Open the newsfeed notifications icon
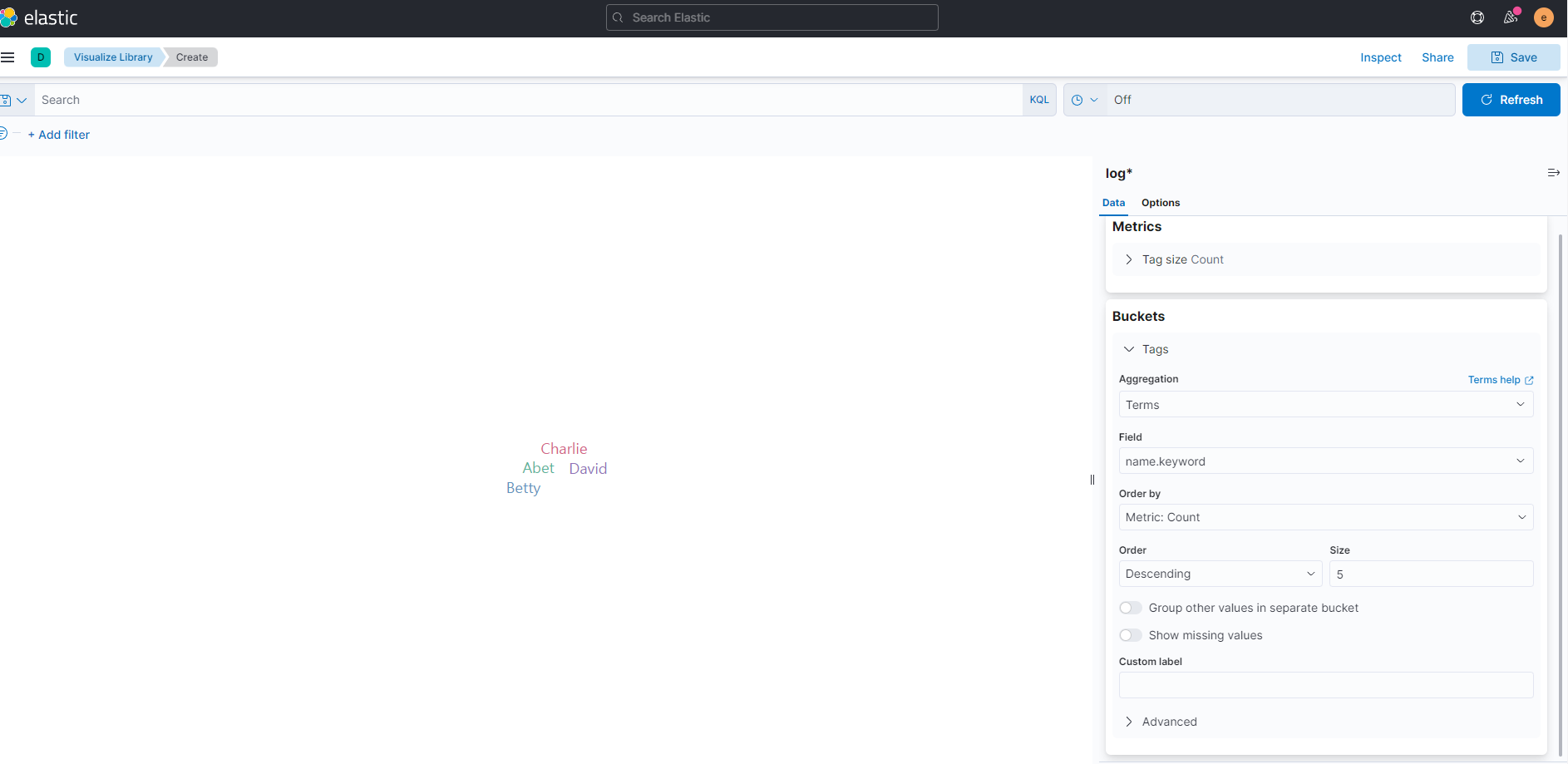The height and width of the screenshot is (764, 1568). pyautogui.click(x=1511, y=17)
